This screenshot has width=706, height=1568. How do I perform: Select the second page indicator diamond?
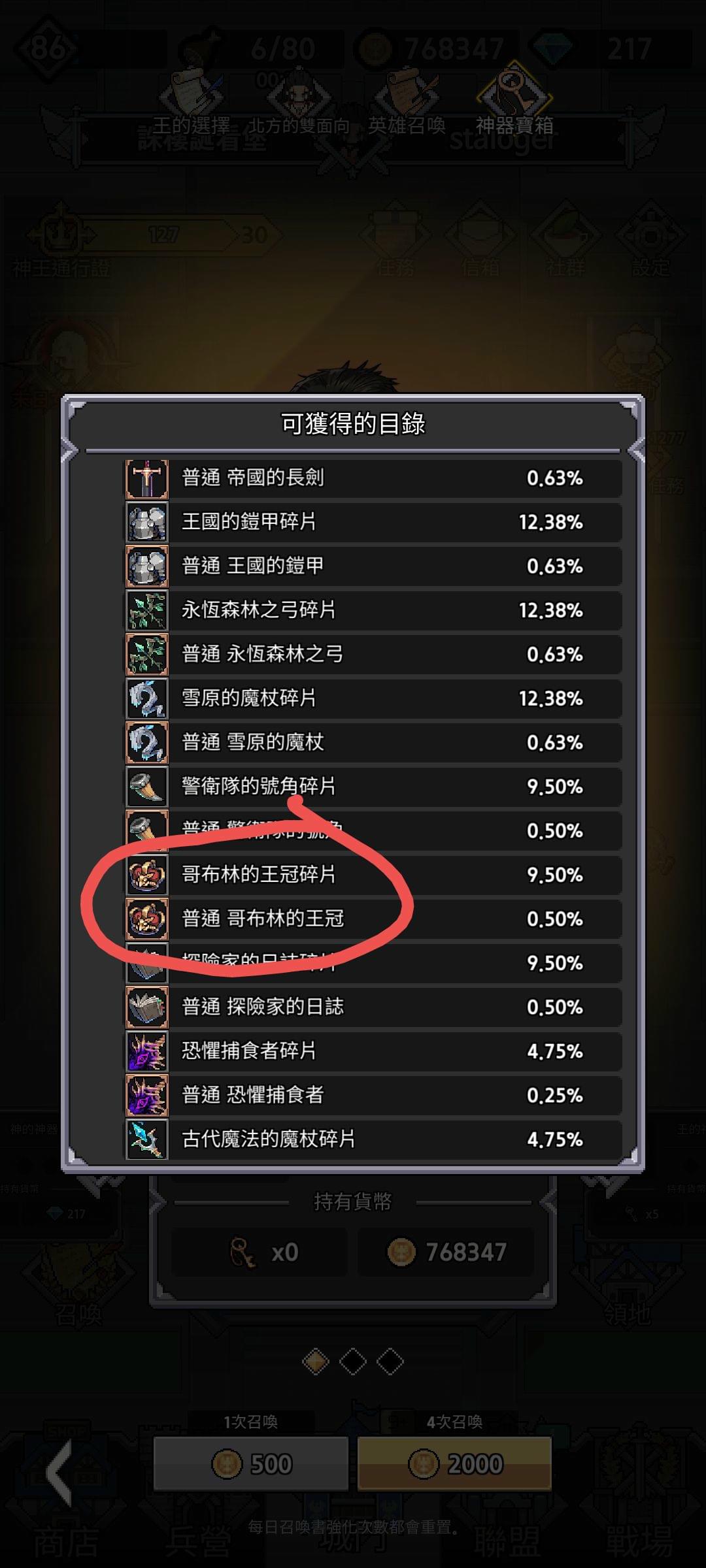tap(353, 1362)
